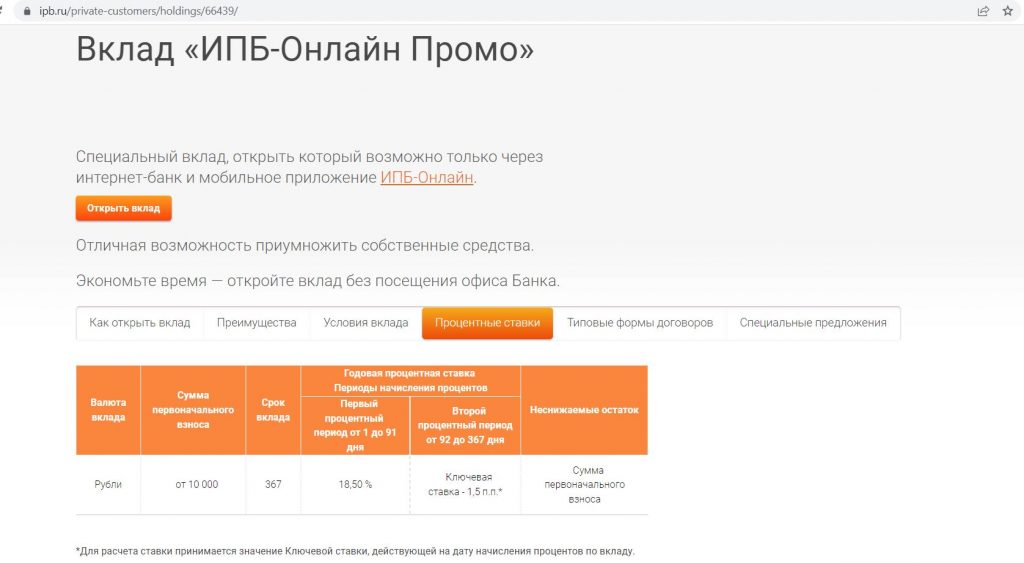Click the Валюта вклада column header
The height and width of the screenshot is (563, 1024).
click(x=108, y=410)
